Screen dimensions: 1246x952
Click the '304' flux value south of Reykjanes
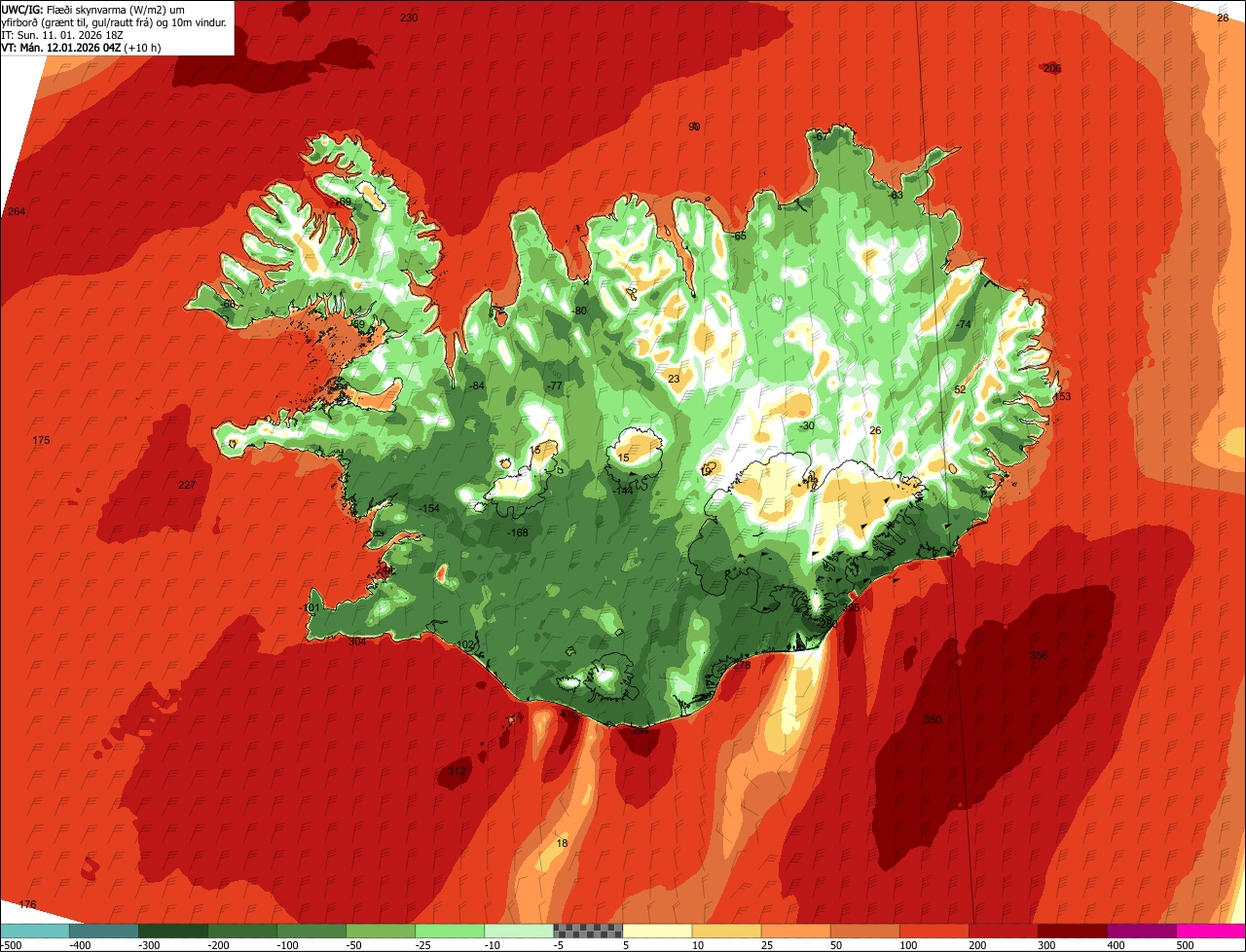pyautogui.click(x=357, y=641)
